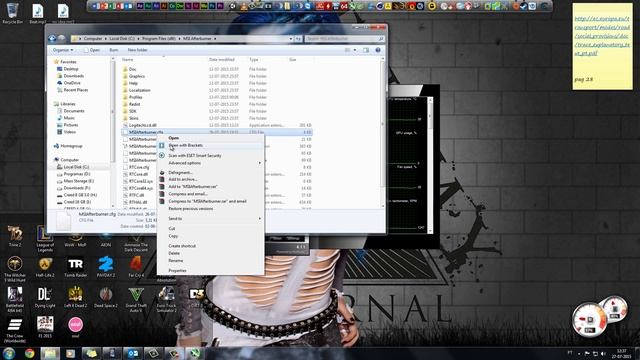
Task: Click the Windows Start orb
Action: pos(9,353)
